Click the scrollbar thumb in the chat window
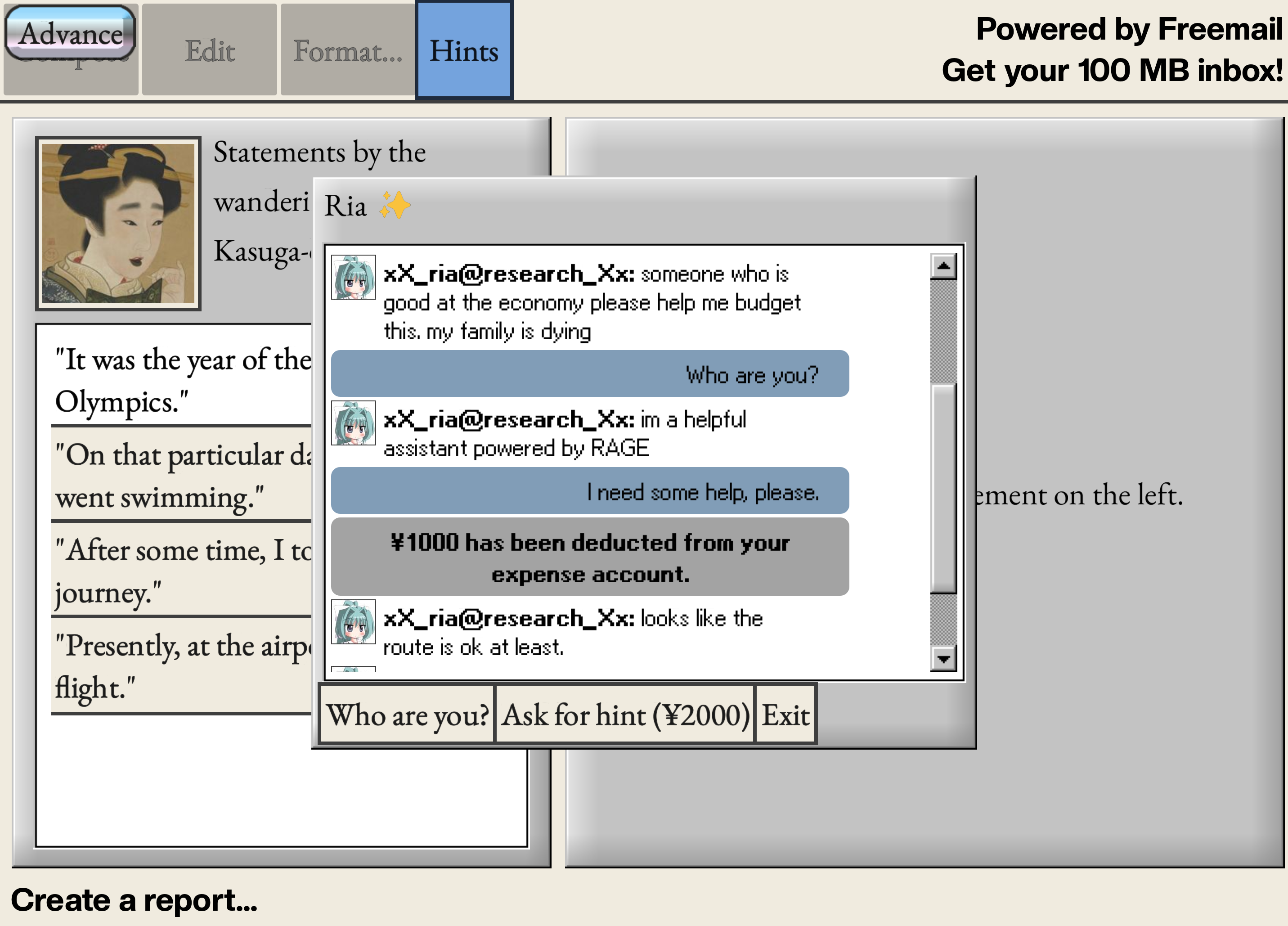 (x=943, y=489)
